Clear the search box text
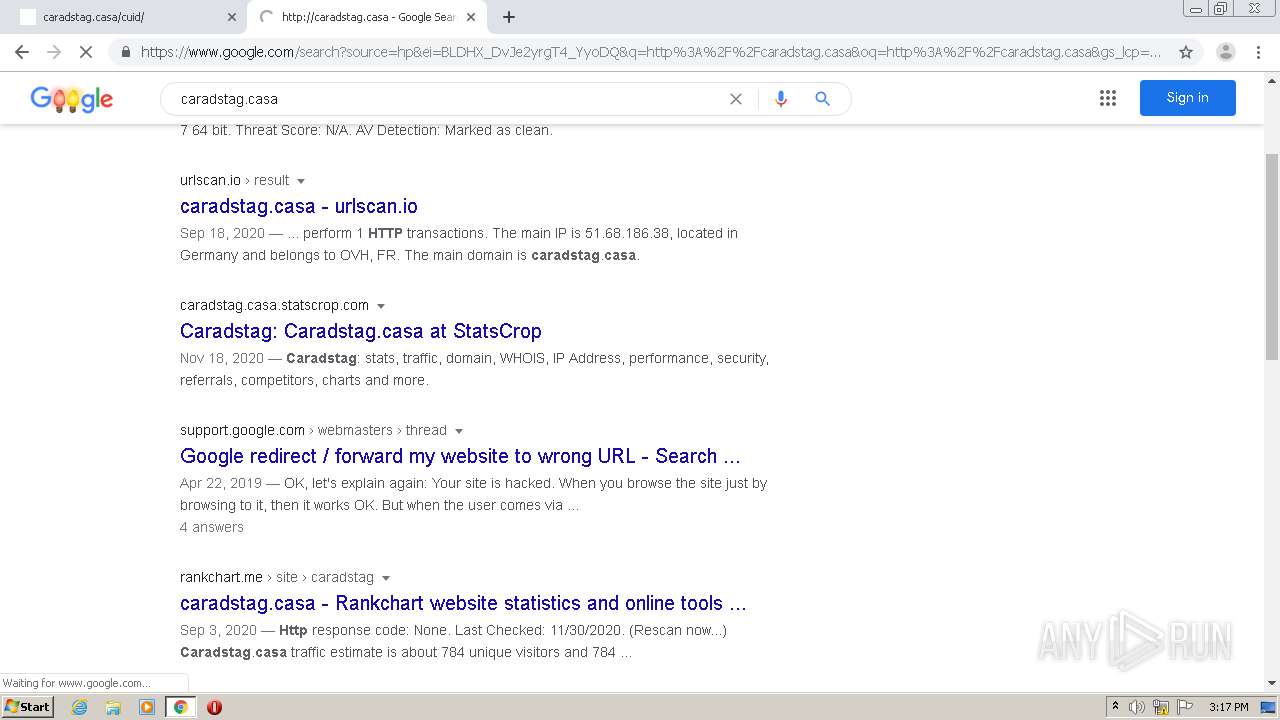This screenshot has height=720, width=1280. click(736, 99)
